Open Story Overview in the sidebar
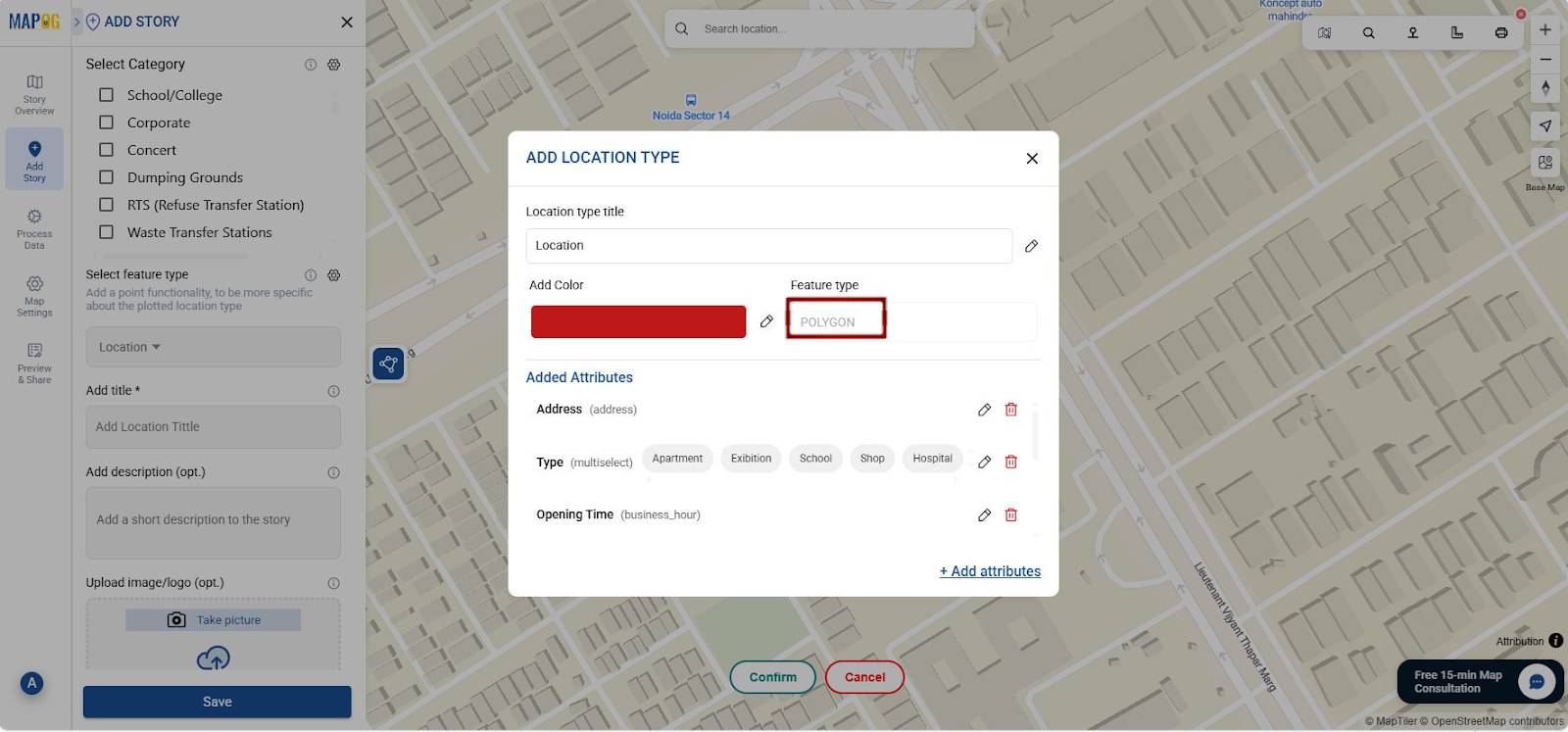The image size is (1568, 732). point(34,93)
